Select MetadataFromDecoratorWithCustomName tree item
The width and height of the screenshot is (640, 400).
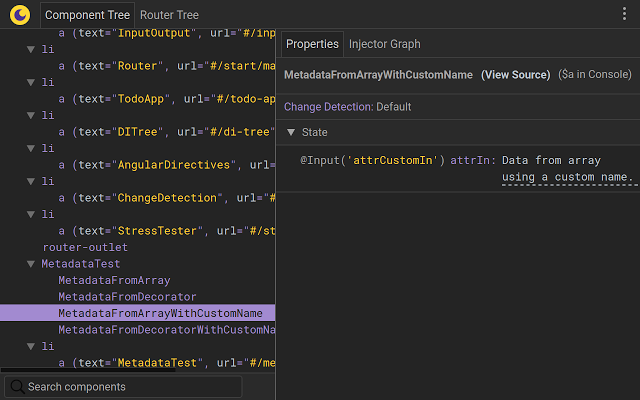point(165,330)
